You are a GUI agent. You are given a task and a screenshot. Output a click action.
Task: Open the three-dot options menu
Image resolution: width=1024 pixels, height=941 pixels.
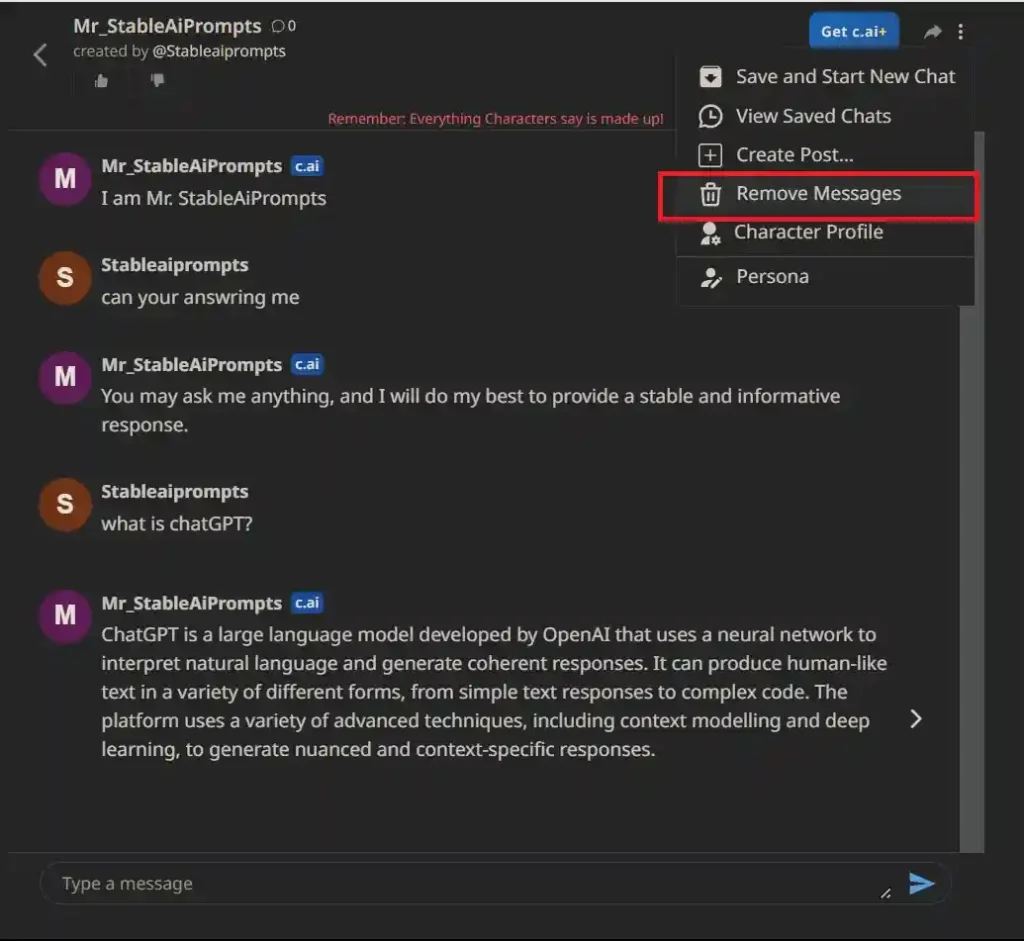coord(960,31)
